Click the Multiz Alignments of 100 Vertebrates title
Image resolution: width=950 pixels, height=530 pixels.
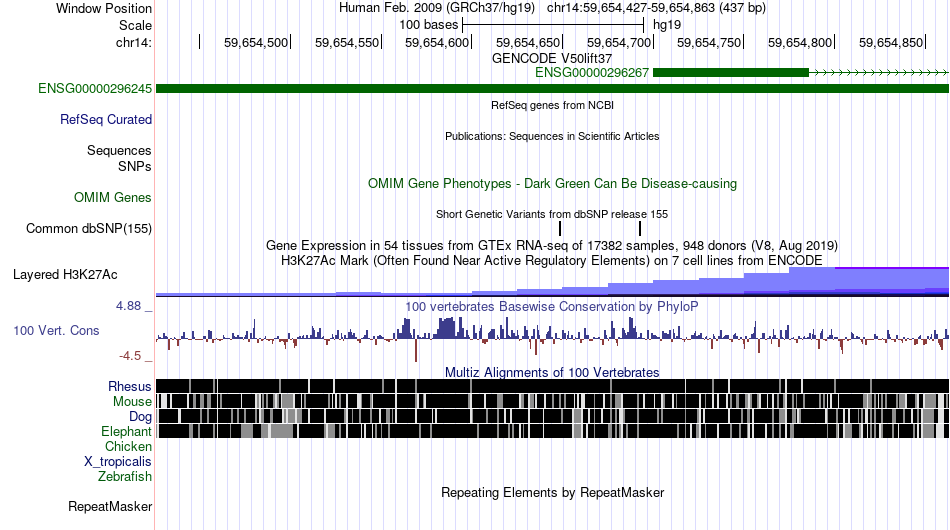(552, 372)
